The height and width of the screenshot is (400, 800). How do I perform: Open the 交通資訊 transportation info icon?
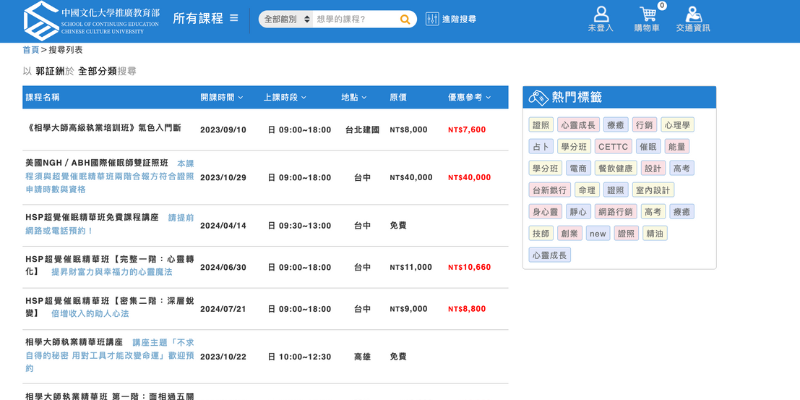pos(693,19)
